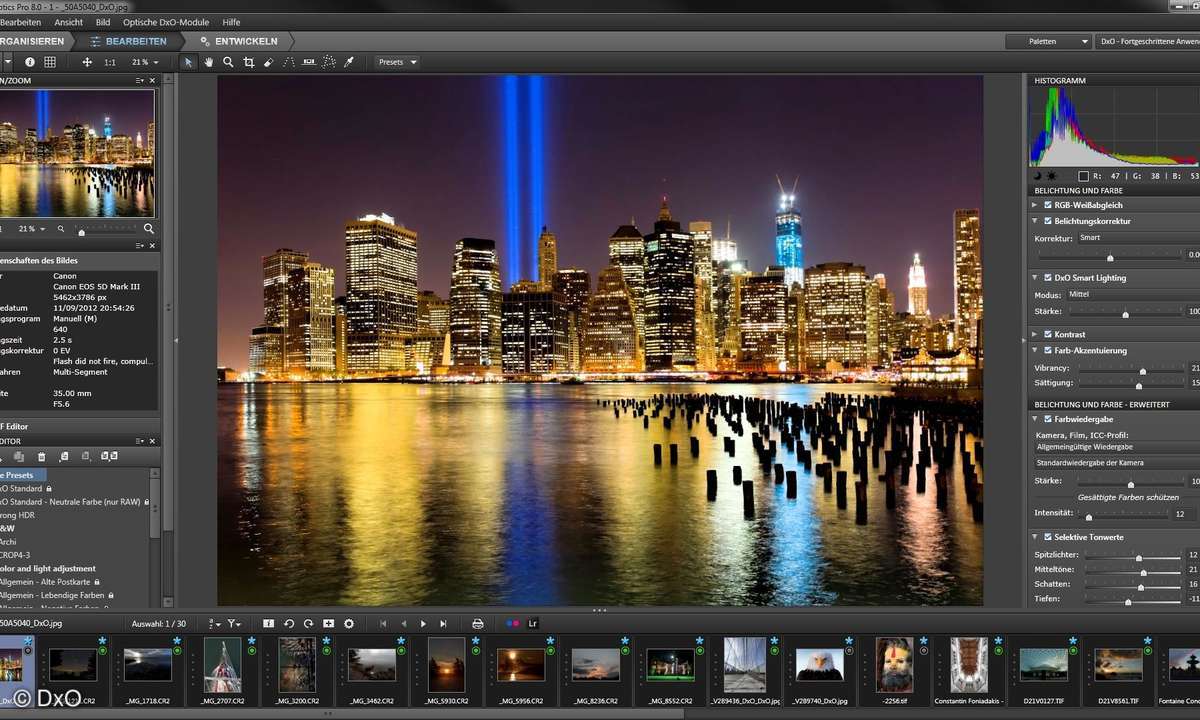Open the filter funnel dropdown
1200x720 pixels.
(x=234, y=623)
